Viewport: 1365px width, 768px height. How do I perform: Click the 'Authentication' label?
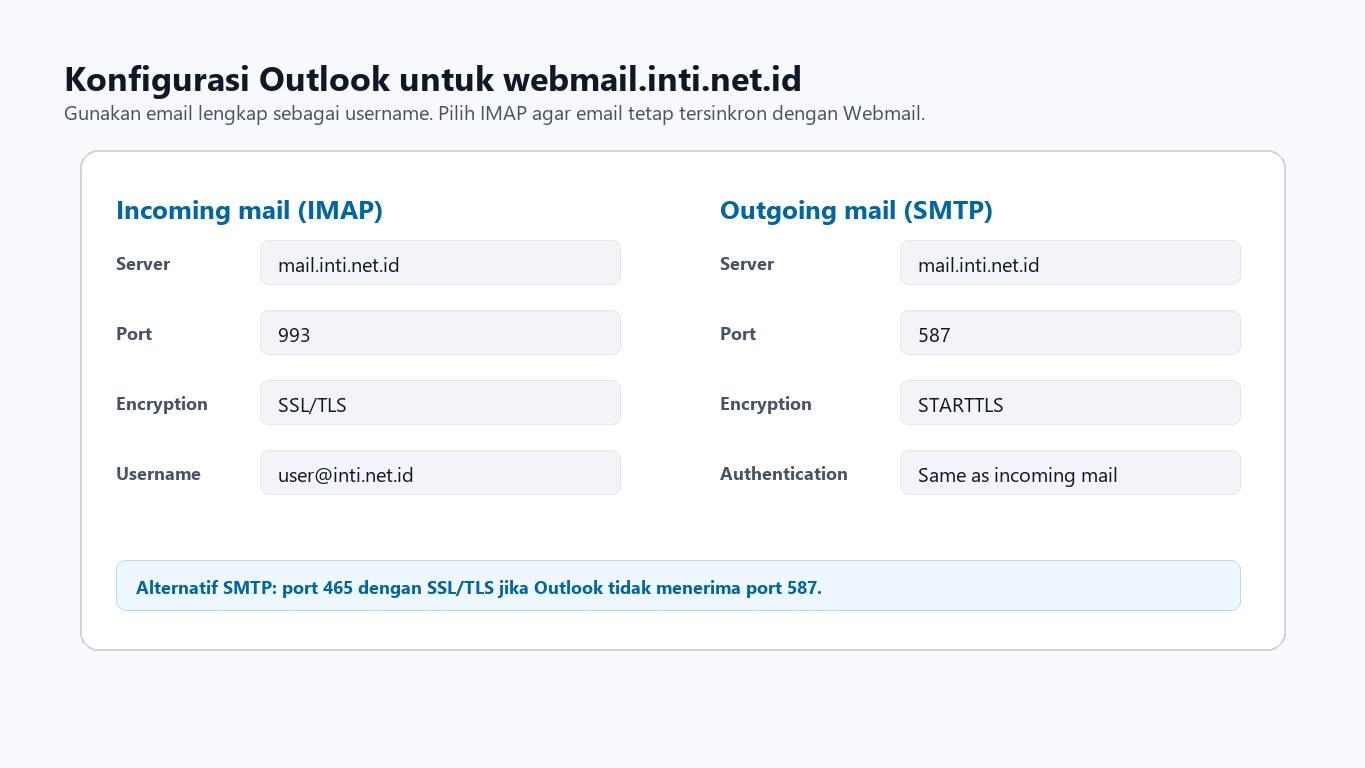(784, 474)
